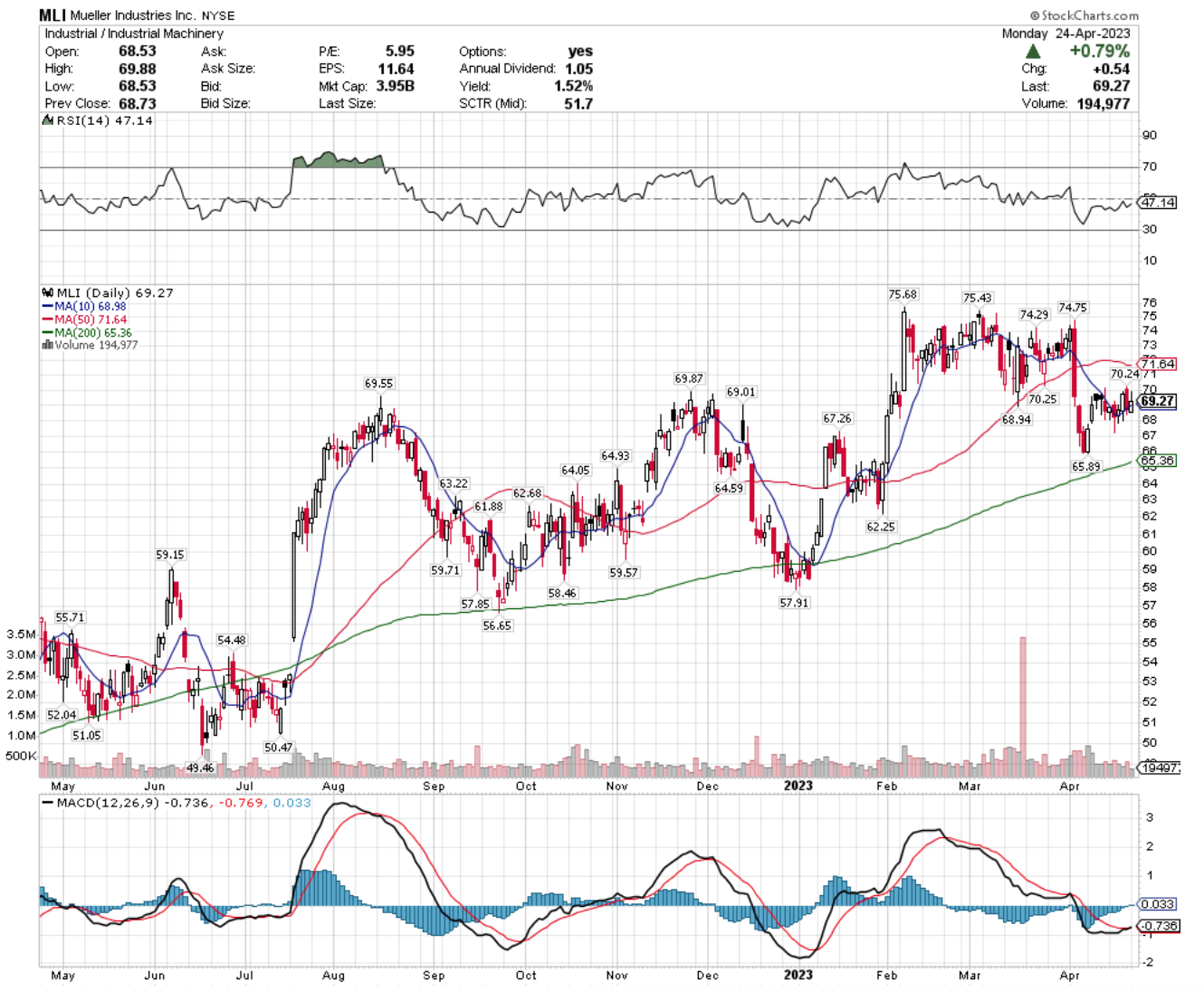Image resolution: width=1204 pixels, height=992 pixels.
Task: Click the 65.89 low price label
Action: click(x=1085, y=467)
